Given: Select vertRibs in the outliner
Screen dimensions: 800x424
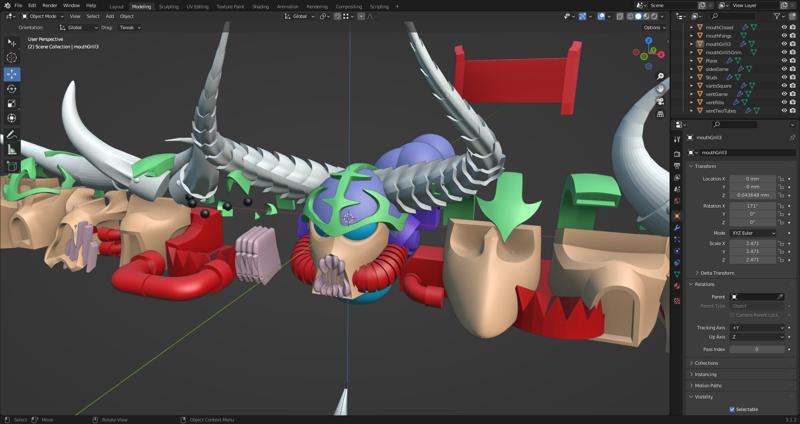Looking at the screenshot, I should click(x=714, y=102).
